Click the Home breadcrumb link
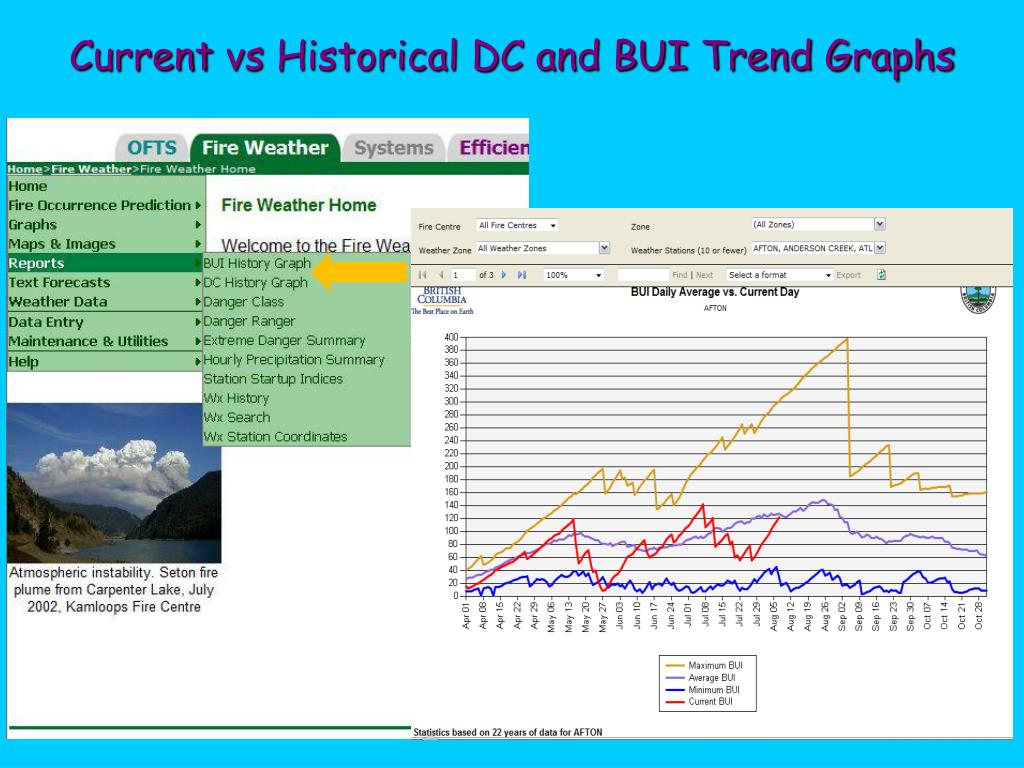The width and height of the screenshot is (1024, 768). pyautogui.click(x=25, y=169)
